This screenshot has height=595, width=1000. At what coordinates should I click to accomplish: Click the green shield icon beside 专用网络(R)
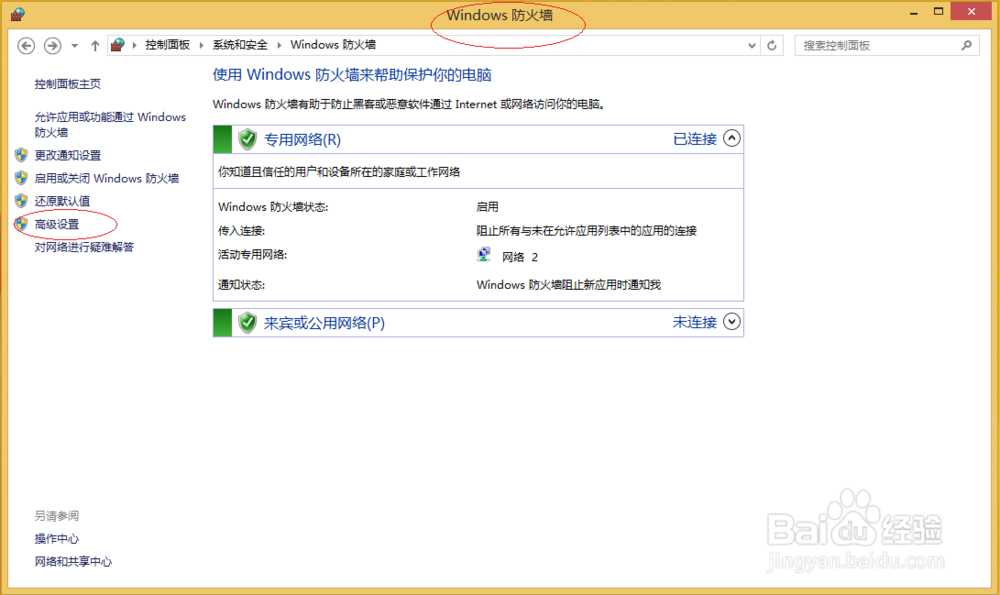(247, 138)
